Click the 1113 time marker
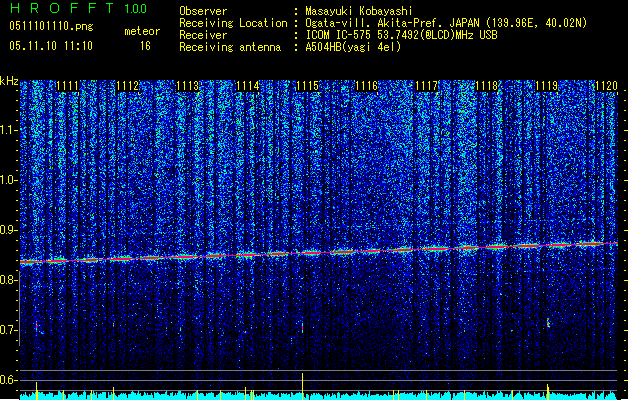This screenshot has height=400, width=629. point(187,86)
